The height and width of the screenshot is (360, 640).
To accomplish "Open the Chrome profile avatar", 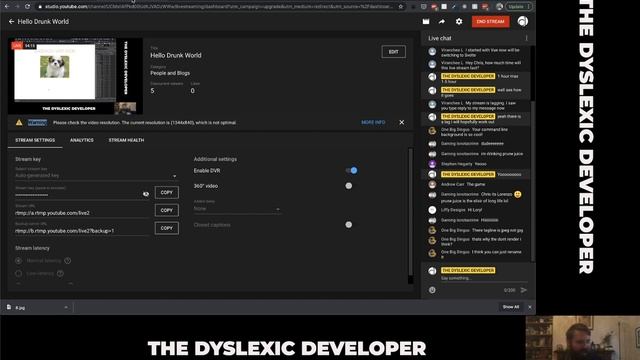I will point(499,7).
